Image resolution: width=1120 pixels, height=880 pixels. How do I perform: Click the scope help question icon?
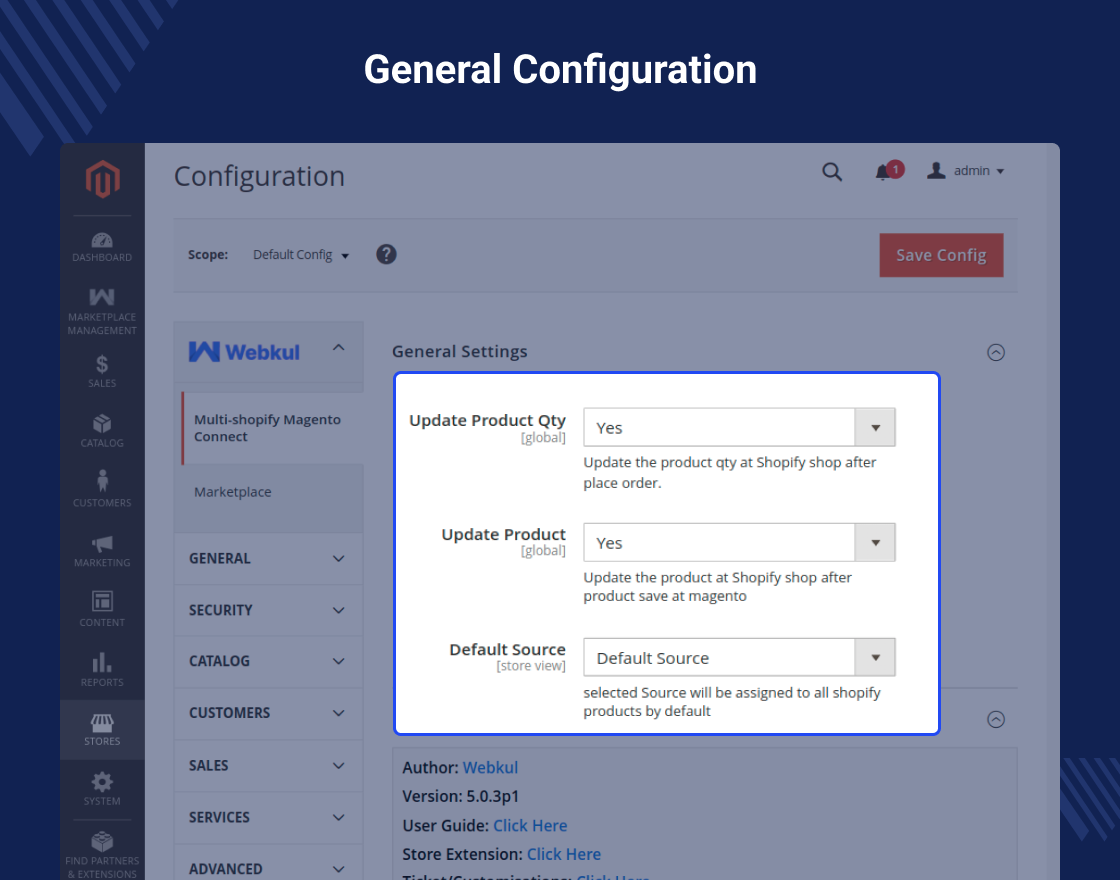[386, 254]
